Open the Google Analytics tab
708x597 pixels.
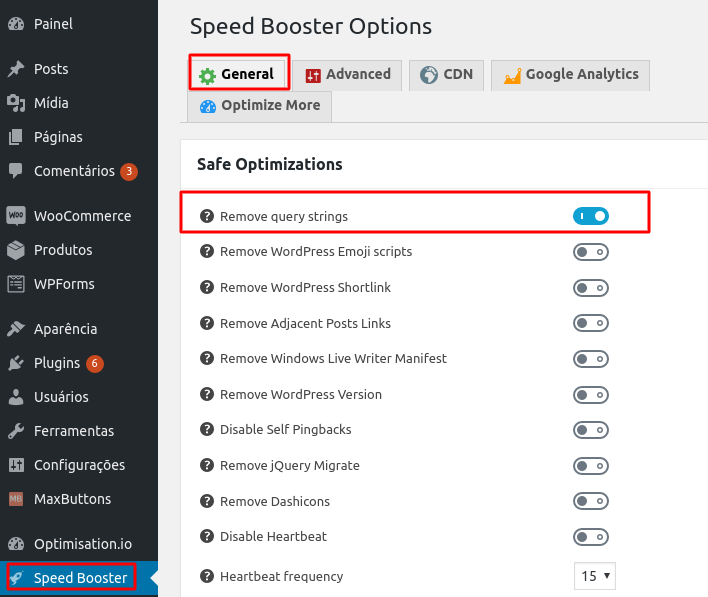[570, 75]
